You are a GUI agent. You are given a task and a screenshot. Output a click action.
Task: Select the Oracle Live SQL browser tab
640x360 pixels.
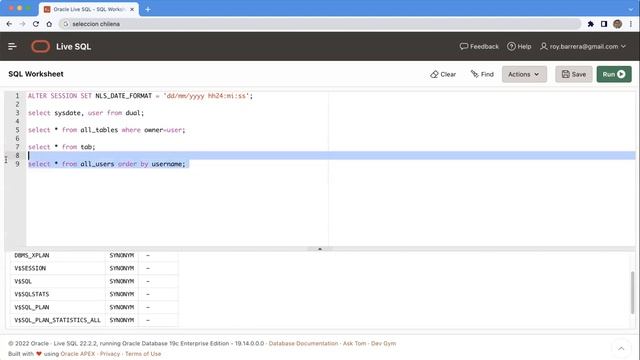click(89, 9)
